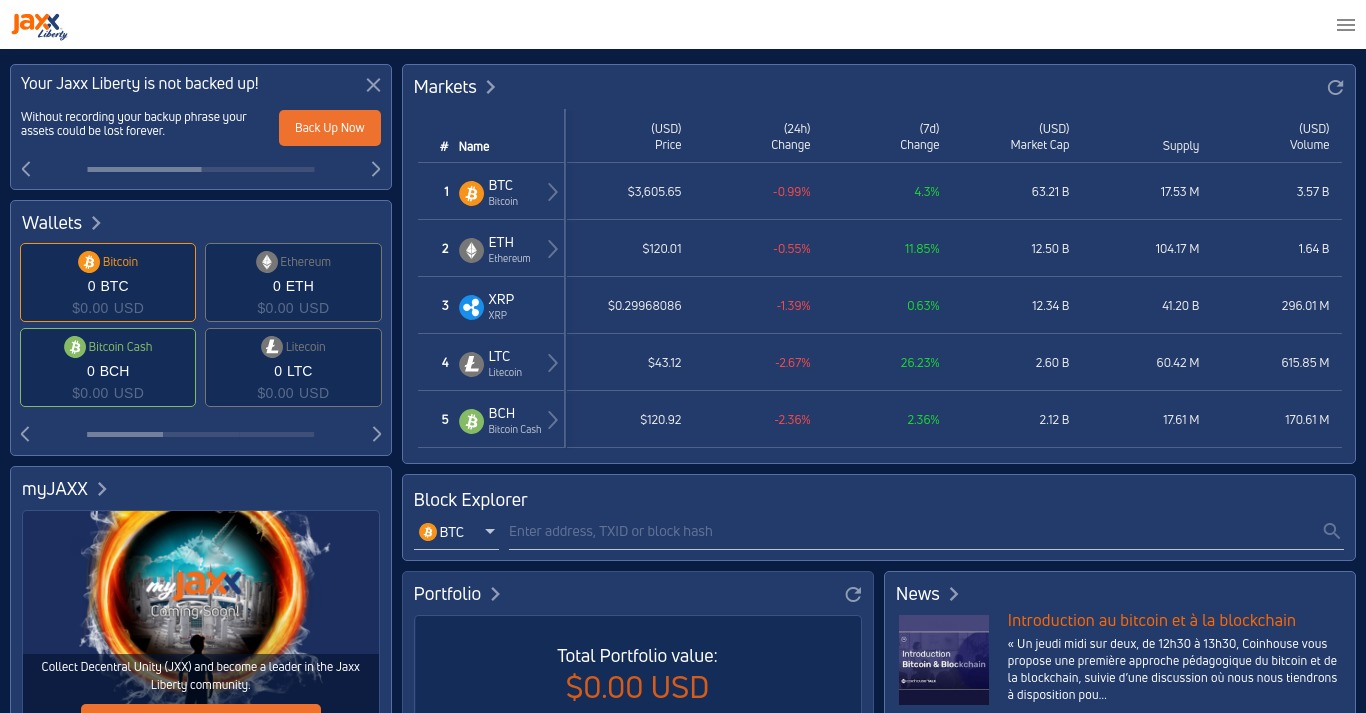
Task: Select the Ethereum wallet card
Action: (x=293, y=283)
